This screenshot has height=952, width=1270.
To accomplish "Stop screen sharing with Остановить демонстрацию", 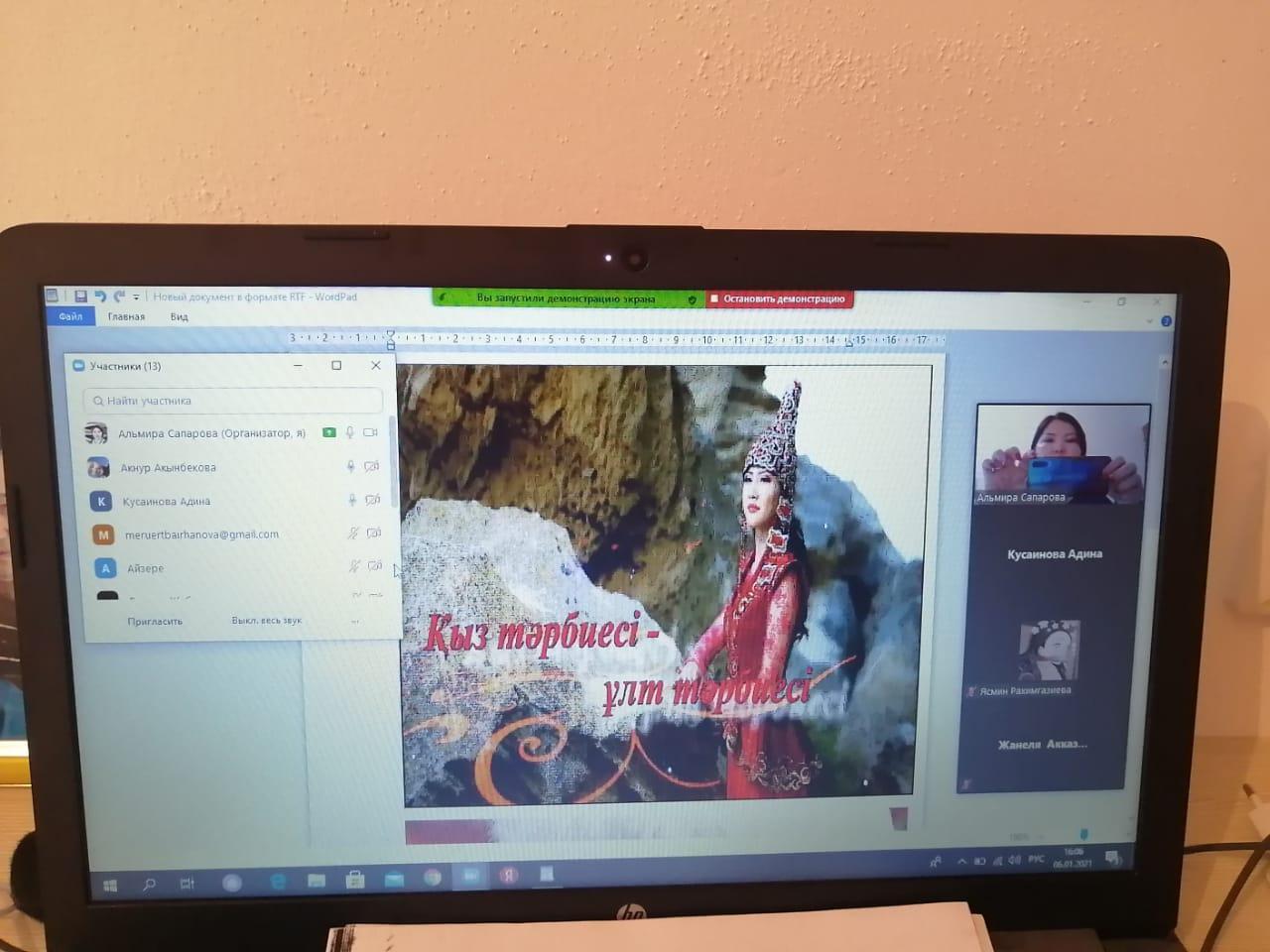I will click(779, 298).
